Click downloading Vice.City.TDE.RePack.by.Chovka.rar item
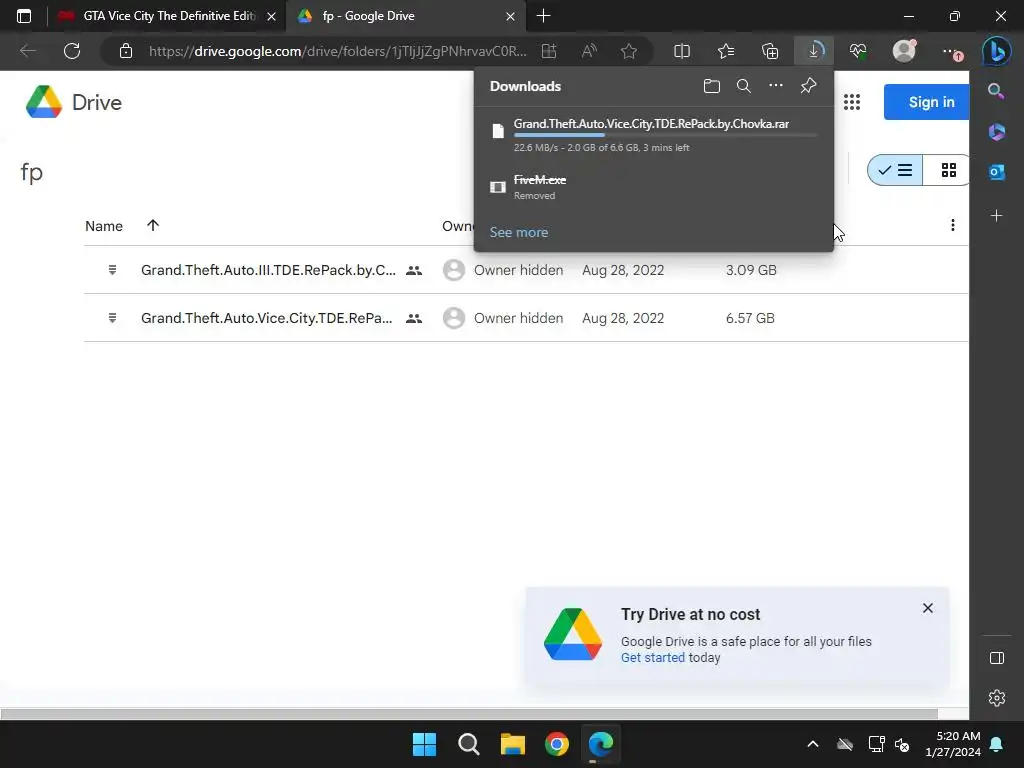1024x768 pixels. tap(653, 135)
